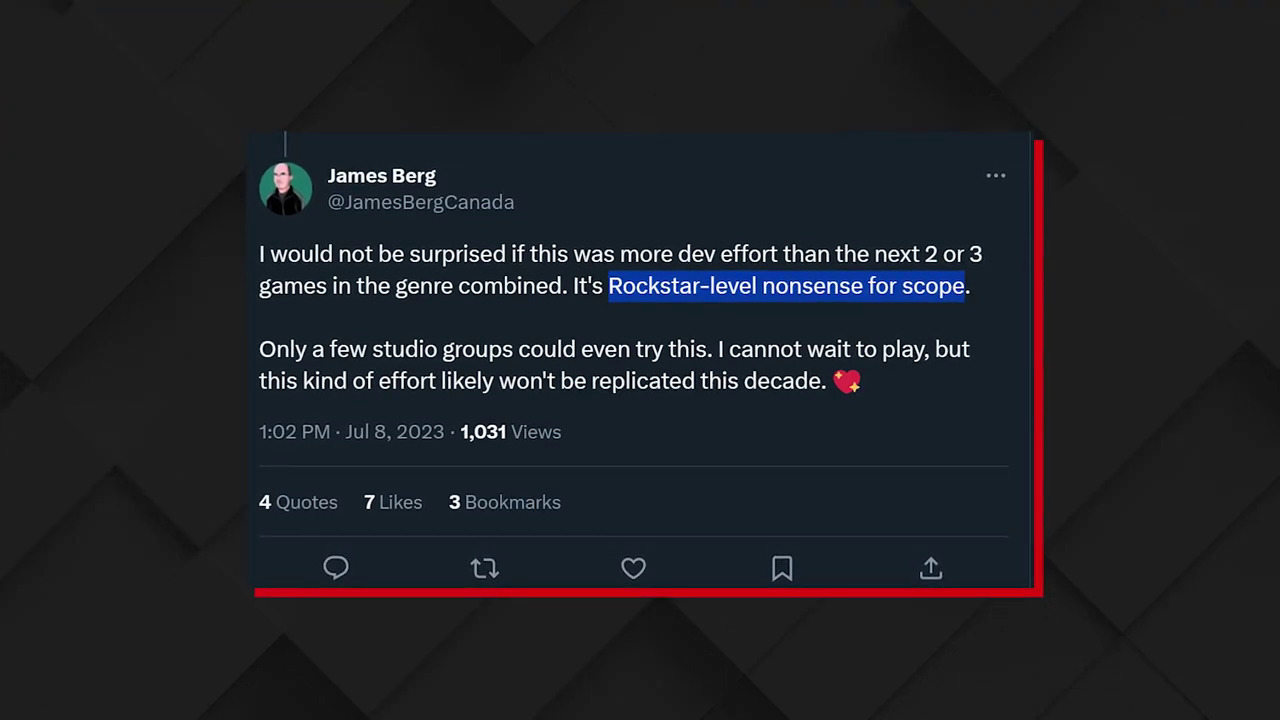Click the reply speech bubble icon
This screenshot has width=1280, height=720.
pos(336,568)
